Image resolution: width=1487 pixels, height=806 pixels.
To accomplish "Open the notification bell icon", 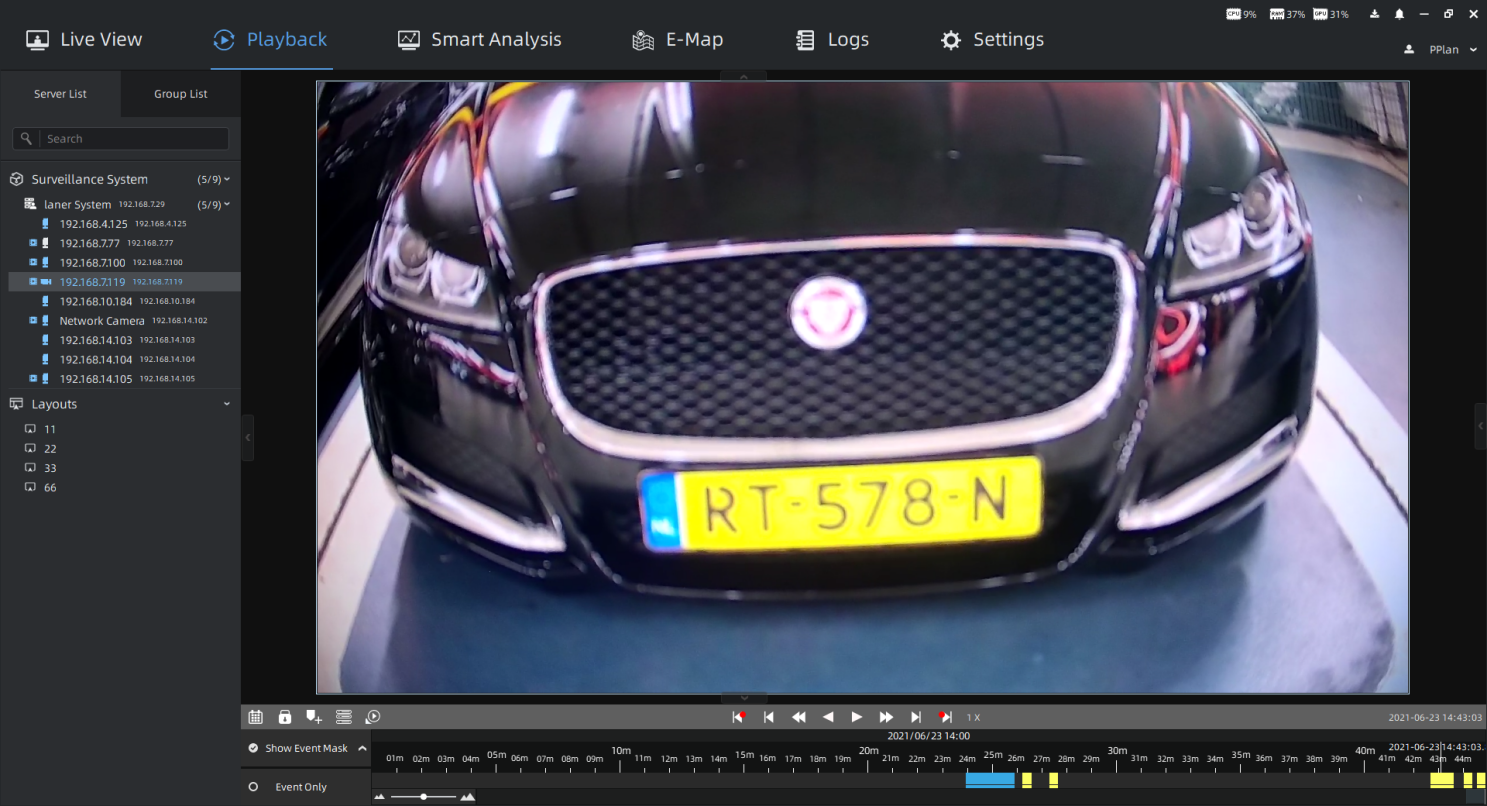I will pos(1399,14).
